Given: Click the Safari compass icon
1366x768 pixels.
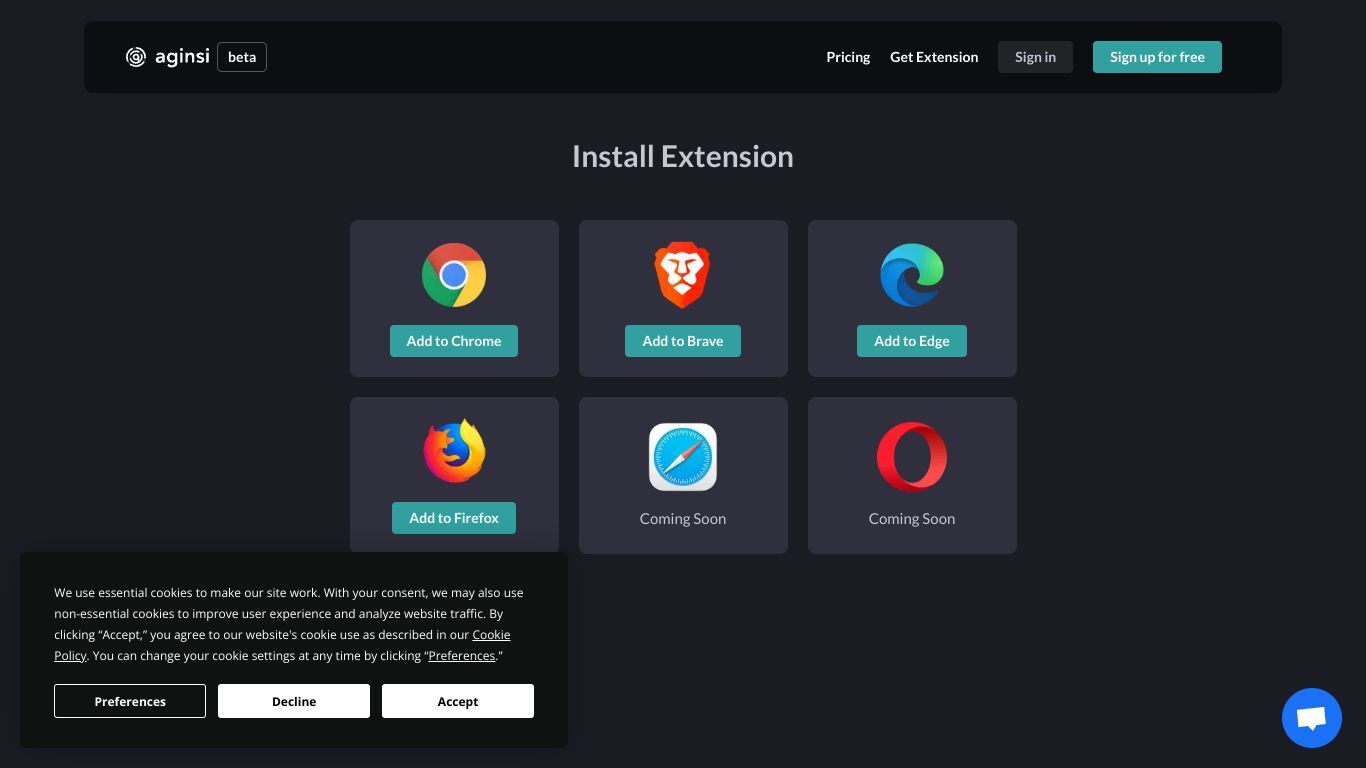Looking at the screenshot, I should point(683,457).
